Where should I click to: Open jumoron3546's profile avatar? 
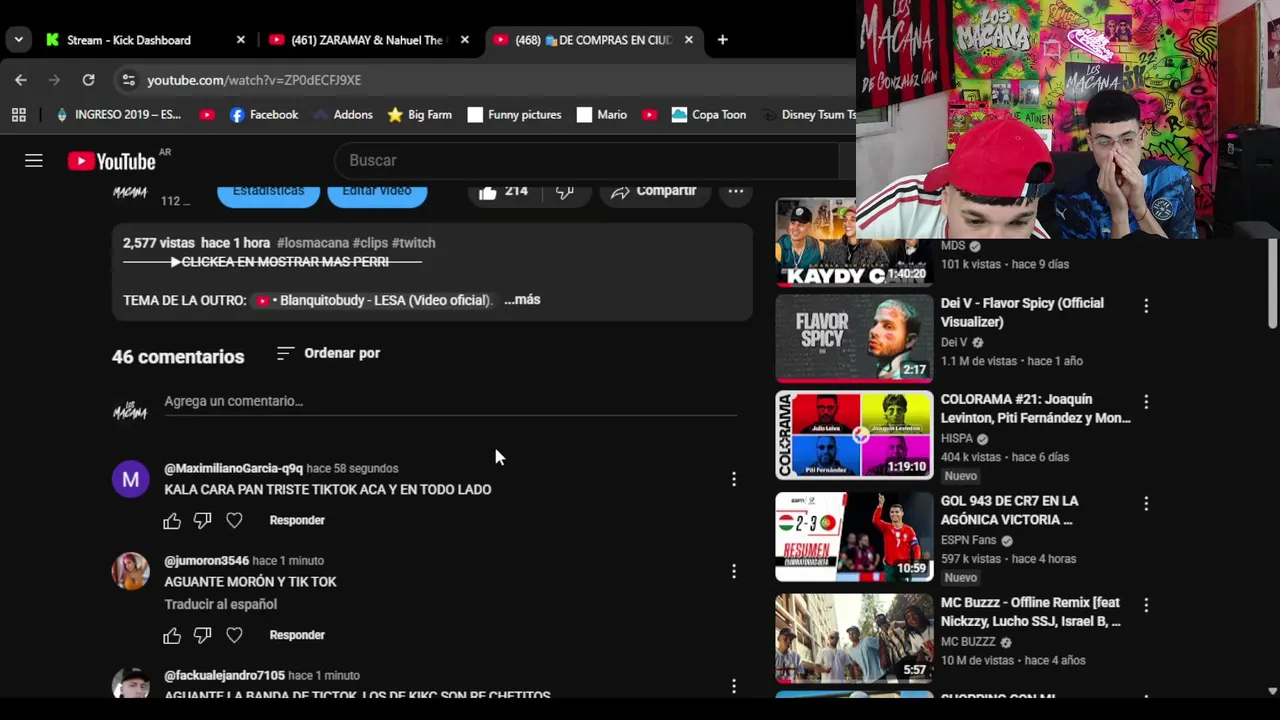(x=130, y=572)
